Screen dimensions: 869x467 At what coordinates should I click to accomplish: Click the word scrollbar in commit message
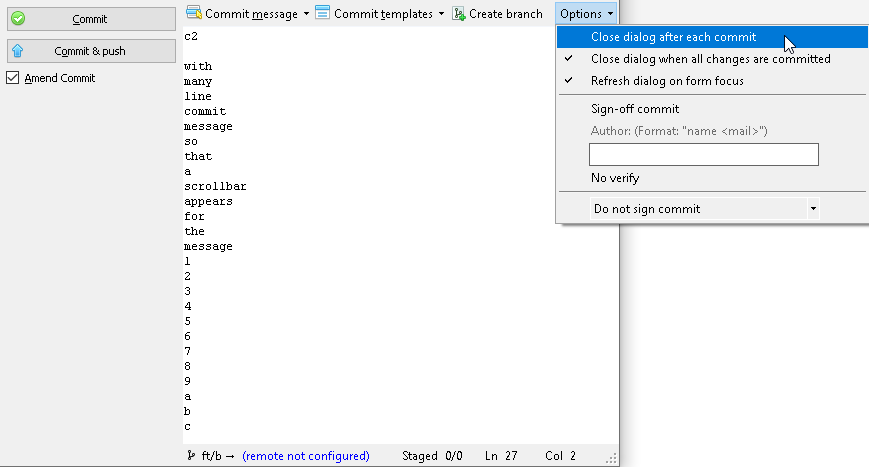pyautogui.click(x=215, y=186)
